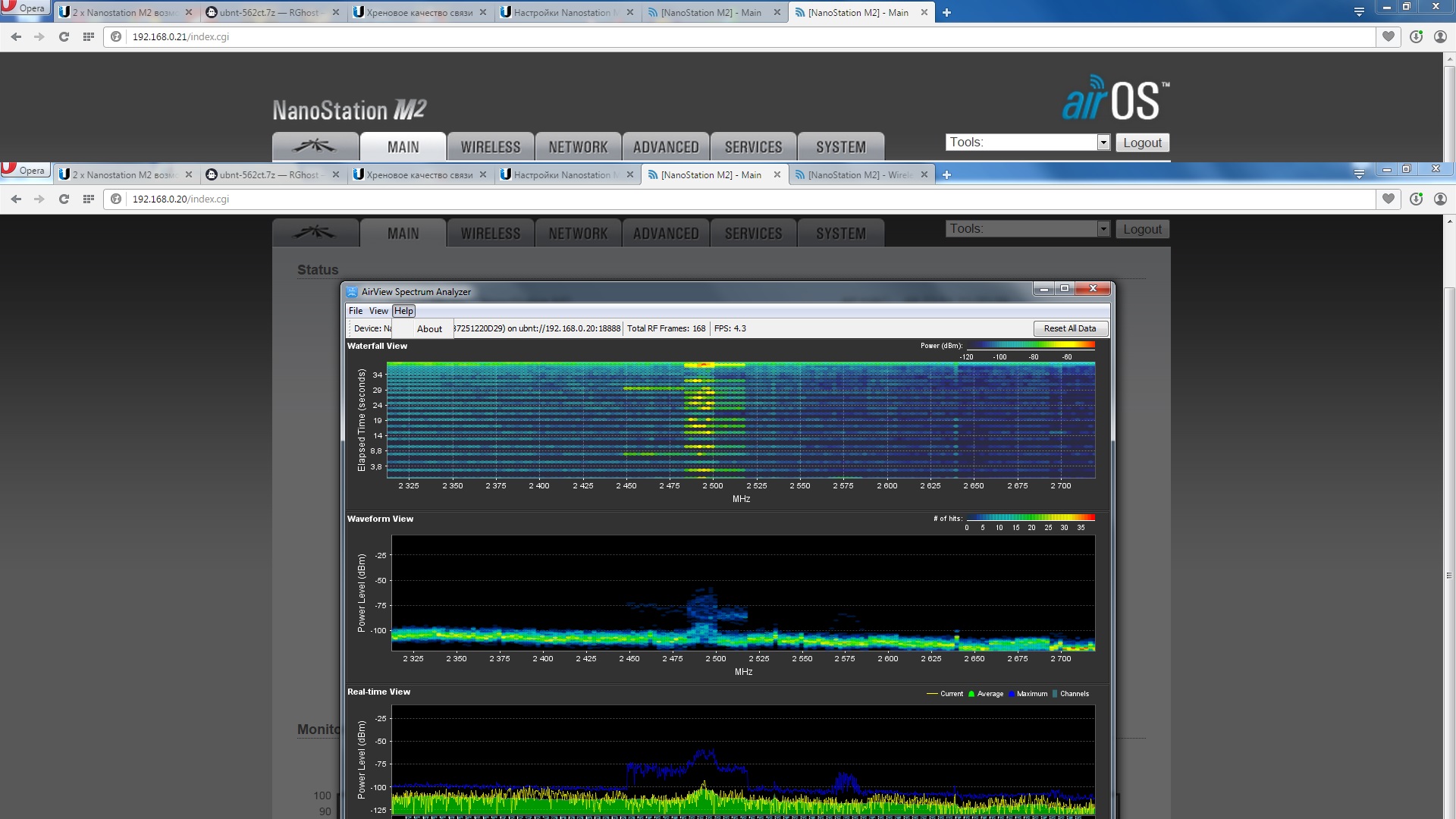Click the Ubiquiti logo tab in the 192.168.0.20 page
The width and height of the screenshot is (1456, 819).
click(x=315, y=233)
